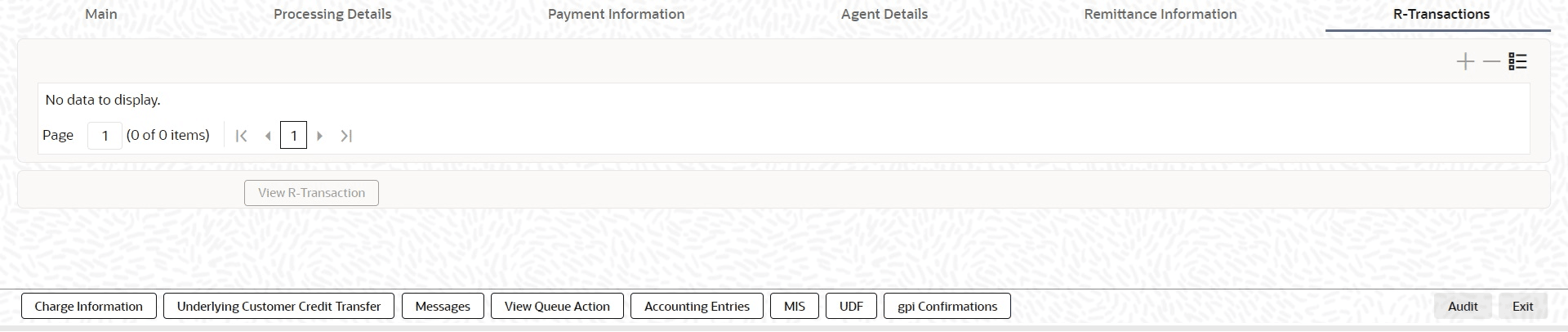1568x332 pixels.
Task: Go to previous page arrow
Action: (x=268, y=136)
